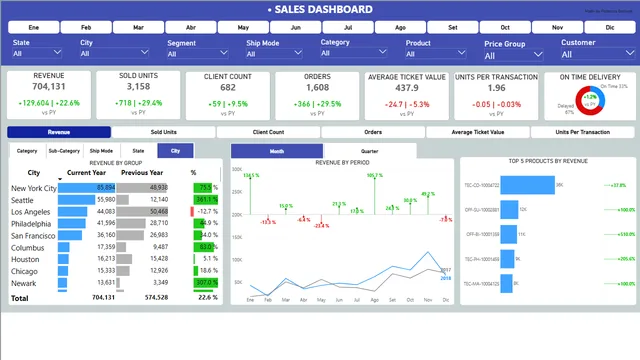Click the product bar labeled 12K
Image resolution: width=640 pixels, height=360 pixels.
(x=509, y=209)
